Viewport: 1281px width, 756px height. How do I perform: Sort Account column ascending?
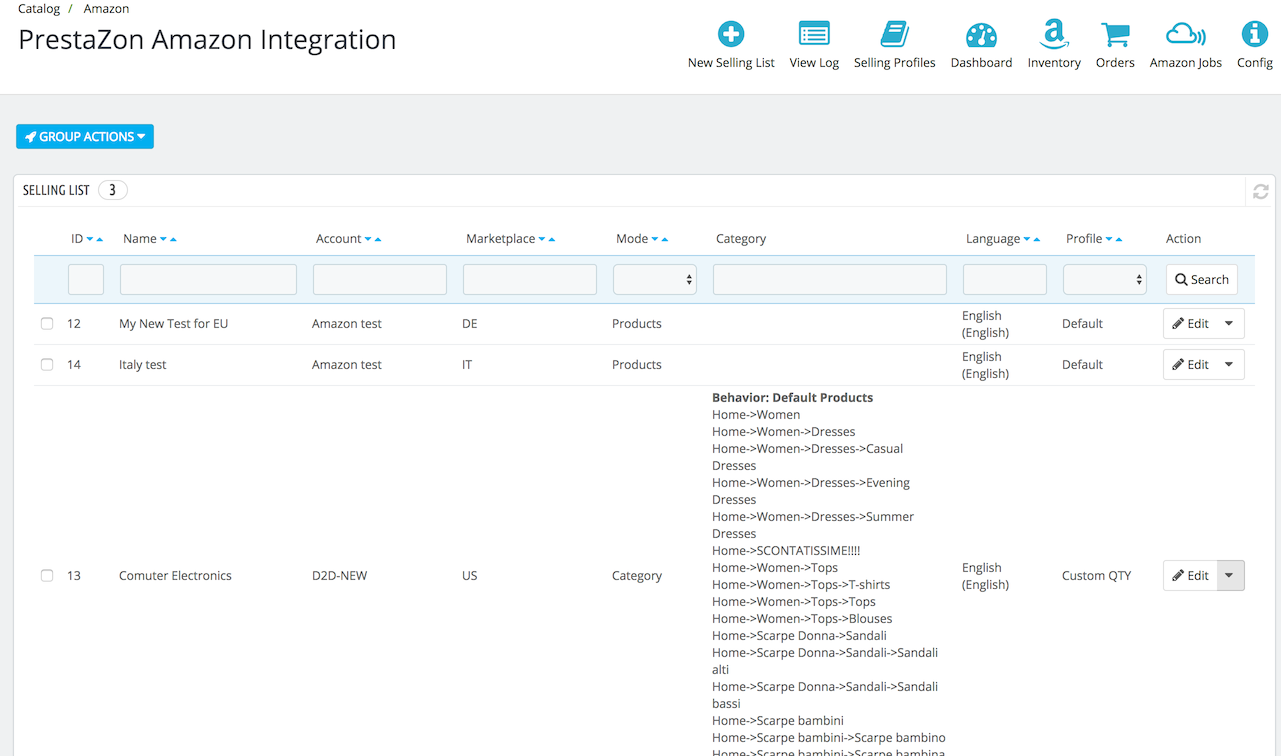pos(378,239)
